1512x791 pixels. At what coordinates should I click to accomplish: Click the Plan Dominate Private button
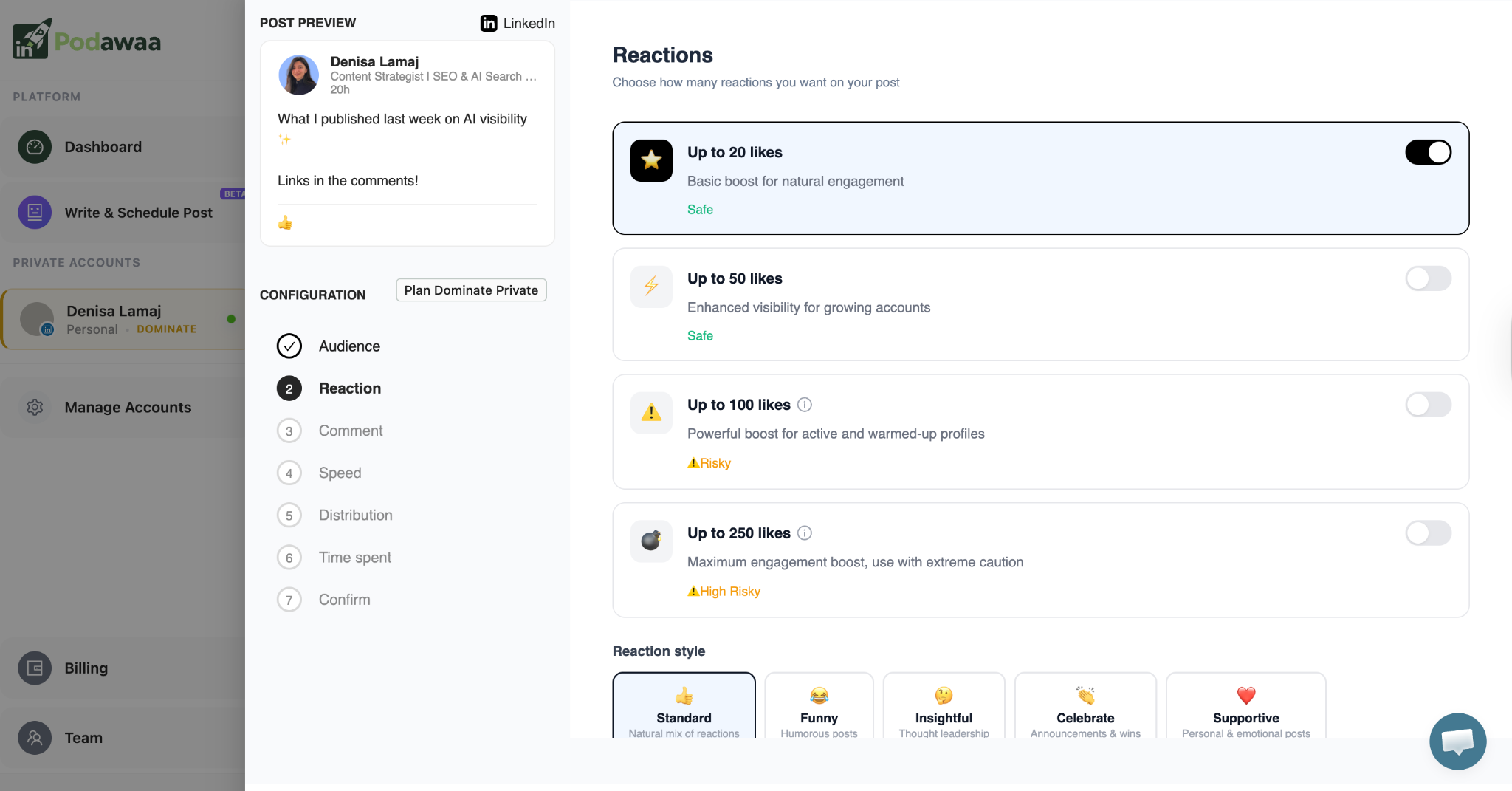(x=470, y=290)
